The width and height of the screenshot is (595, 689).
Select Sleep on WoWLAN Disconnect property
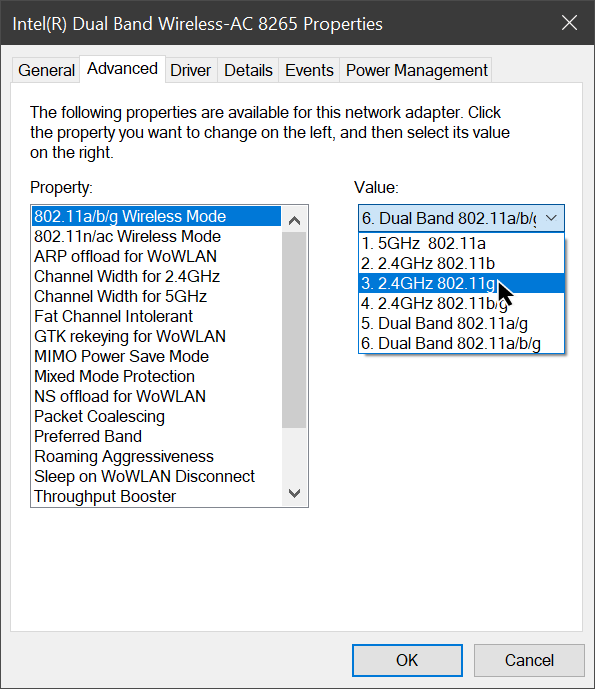click(156, 476)
